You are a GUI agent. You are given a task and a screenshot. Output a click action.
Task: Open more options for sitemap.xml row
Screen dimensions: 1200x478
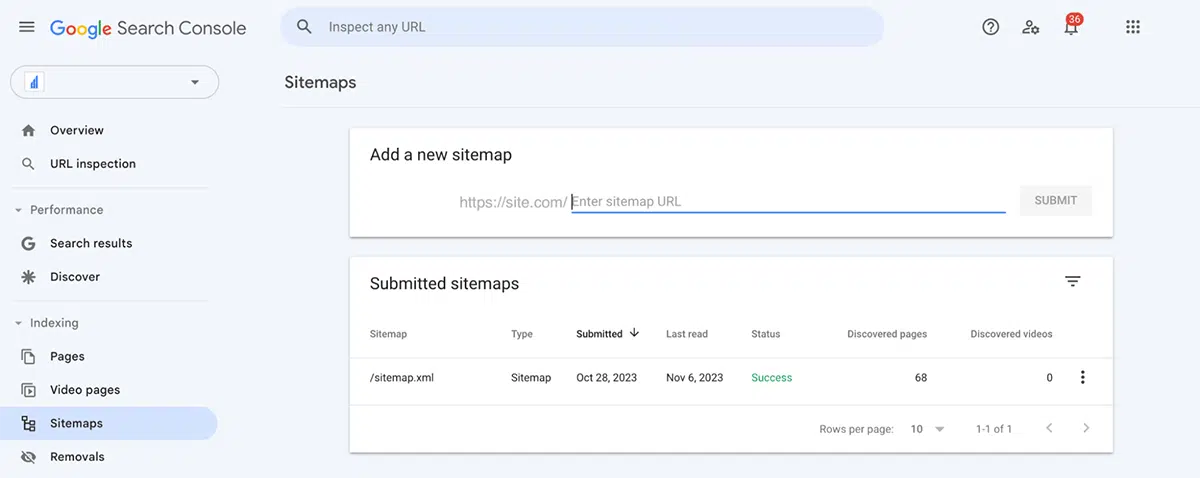(x=1083, y=378)
